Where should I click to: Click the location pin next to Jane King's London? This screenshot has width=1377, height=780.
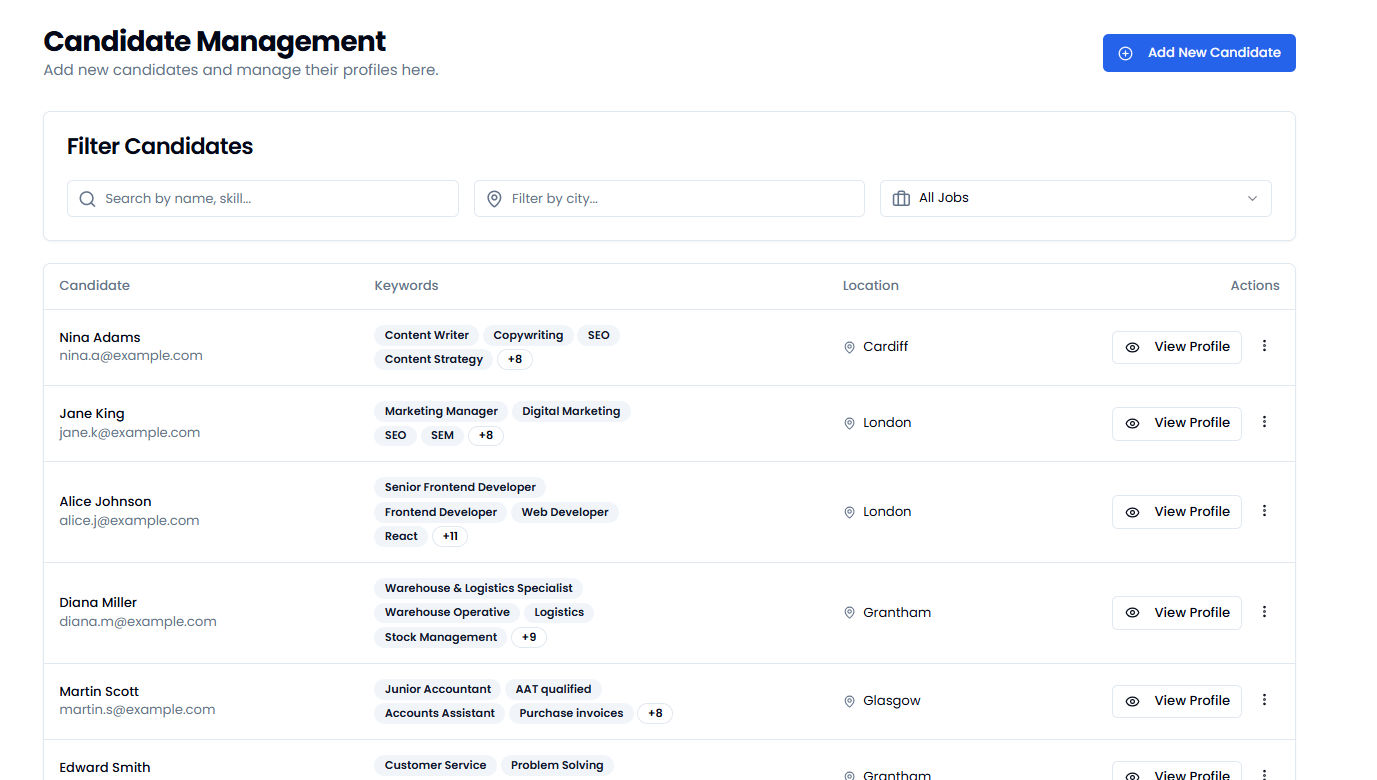(849, 422)
